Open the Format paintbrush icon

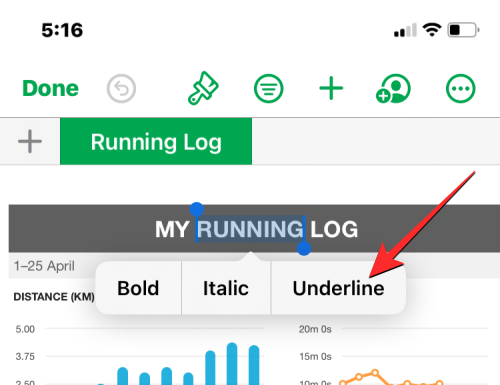[x=203, y=88]
